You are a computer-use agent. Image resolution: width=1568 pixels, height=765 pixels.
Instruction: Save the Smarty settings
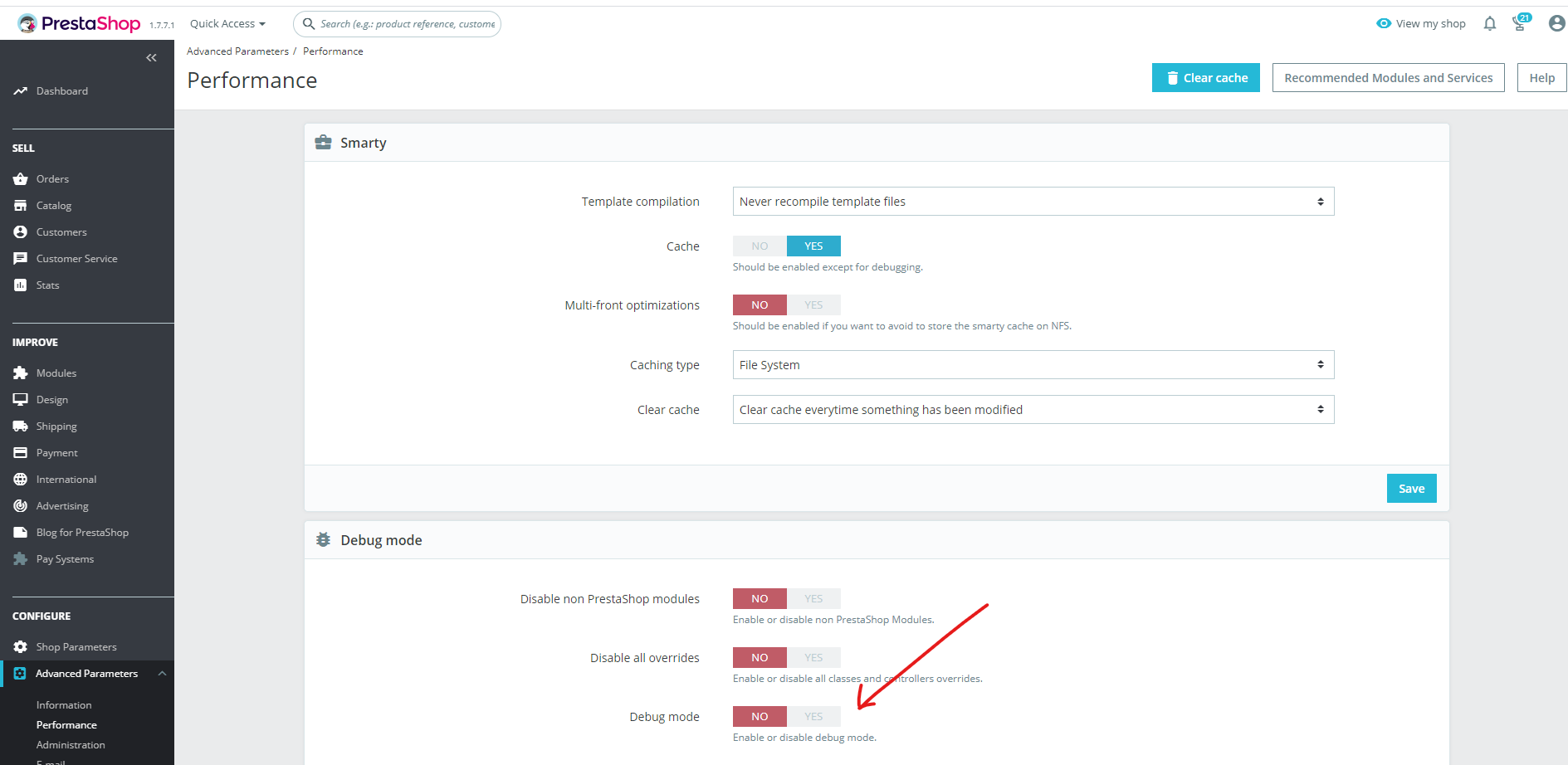1412,489
